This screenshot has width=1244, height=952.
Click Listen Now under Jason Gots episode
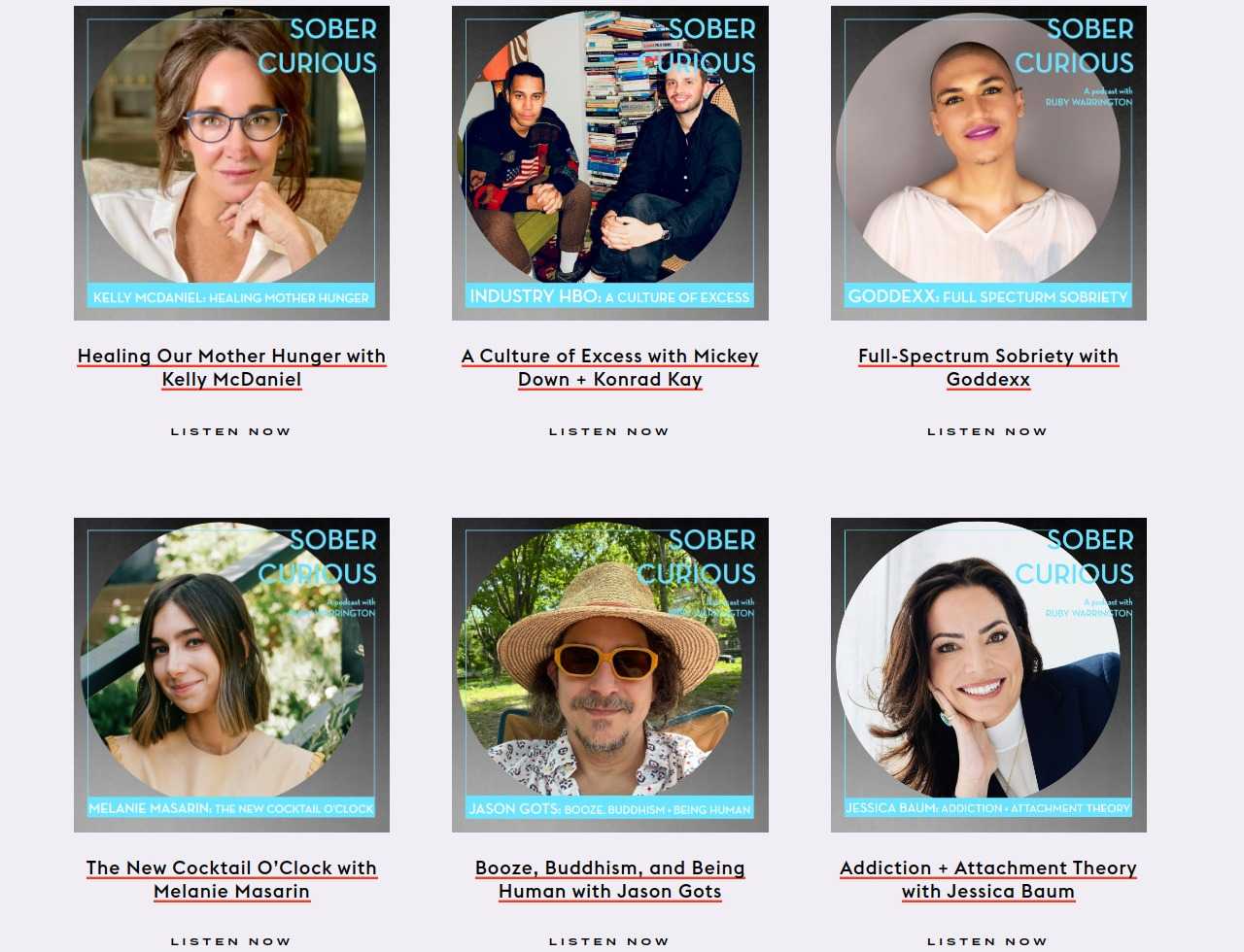610,941
